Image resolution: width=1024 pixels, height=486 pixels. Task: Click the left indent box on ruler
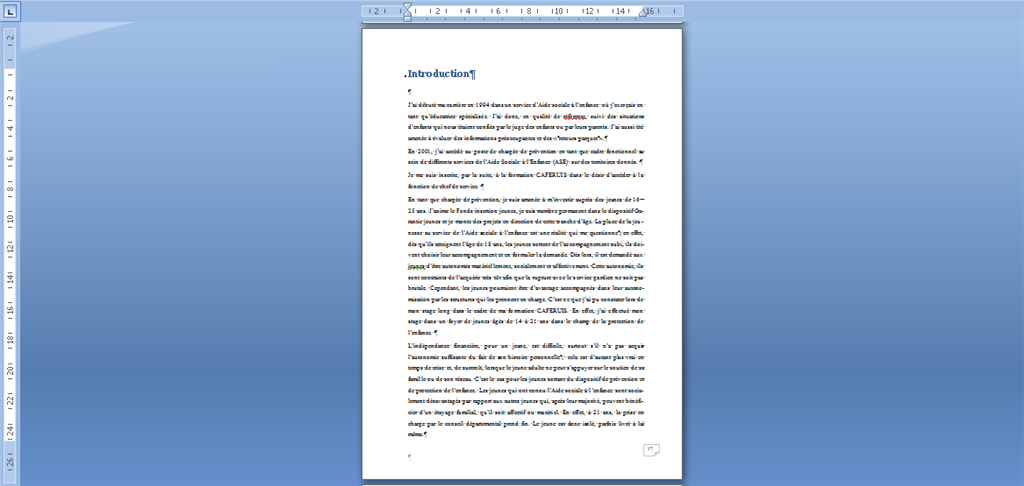pos(408,19)
